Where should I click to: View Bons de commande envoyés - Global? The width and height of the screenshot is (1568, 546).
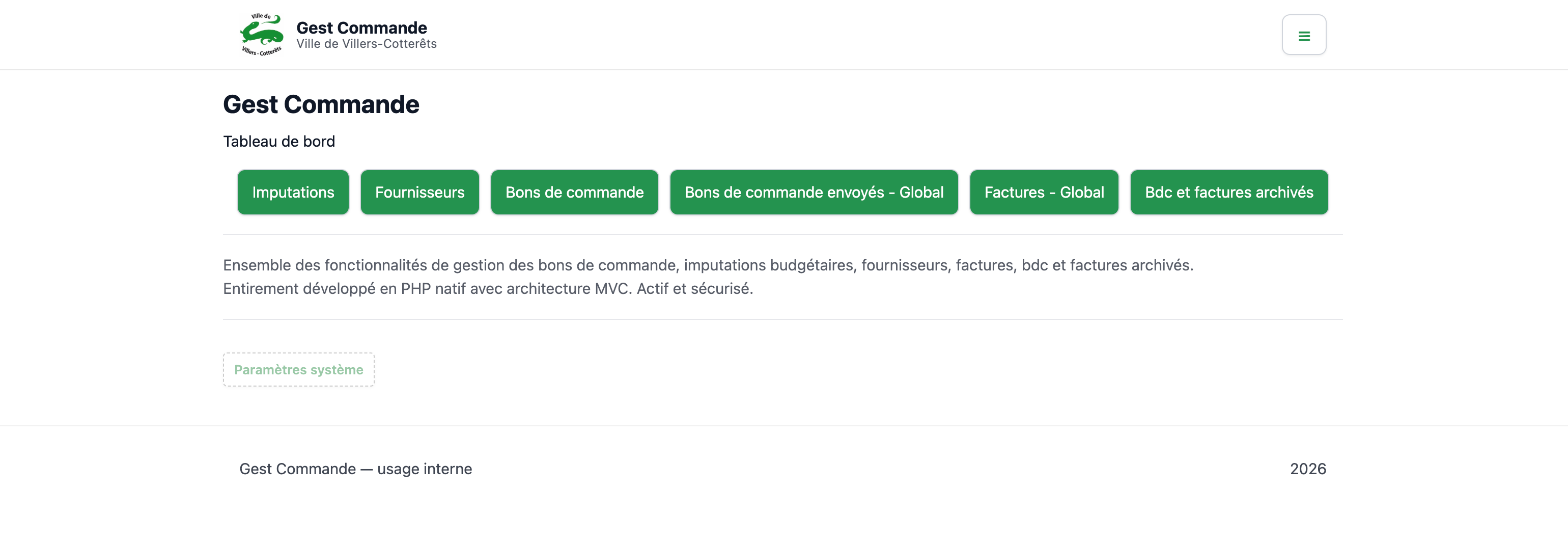(813, 193)
